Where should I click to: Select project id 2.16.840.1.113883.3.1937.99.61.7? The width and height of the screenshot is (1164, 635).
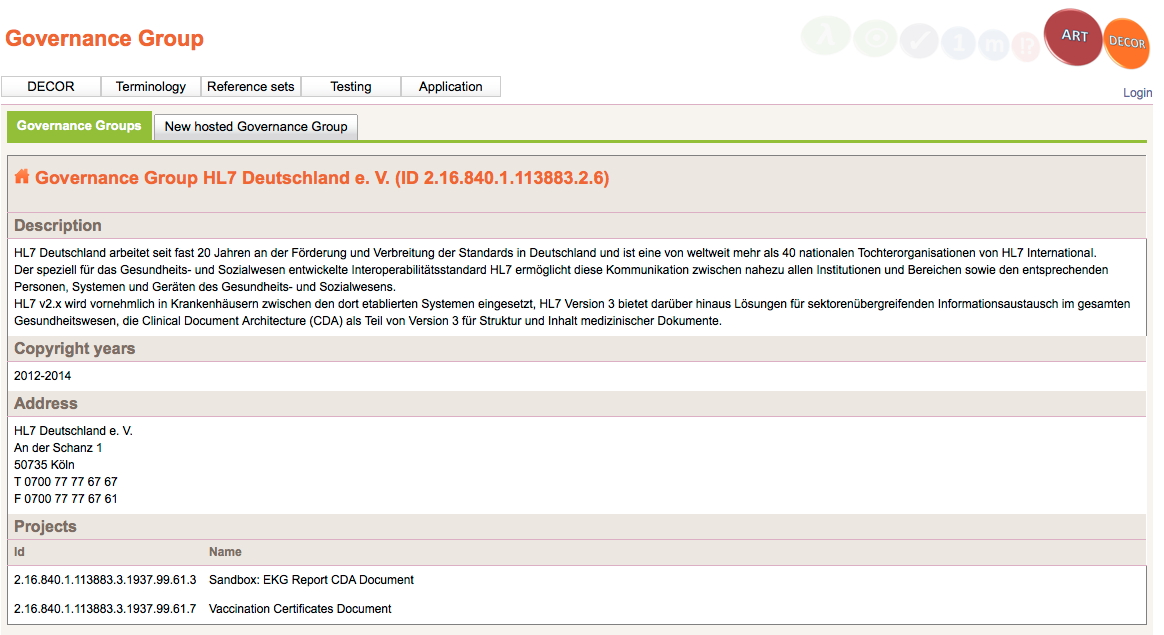tap(105, 609)
